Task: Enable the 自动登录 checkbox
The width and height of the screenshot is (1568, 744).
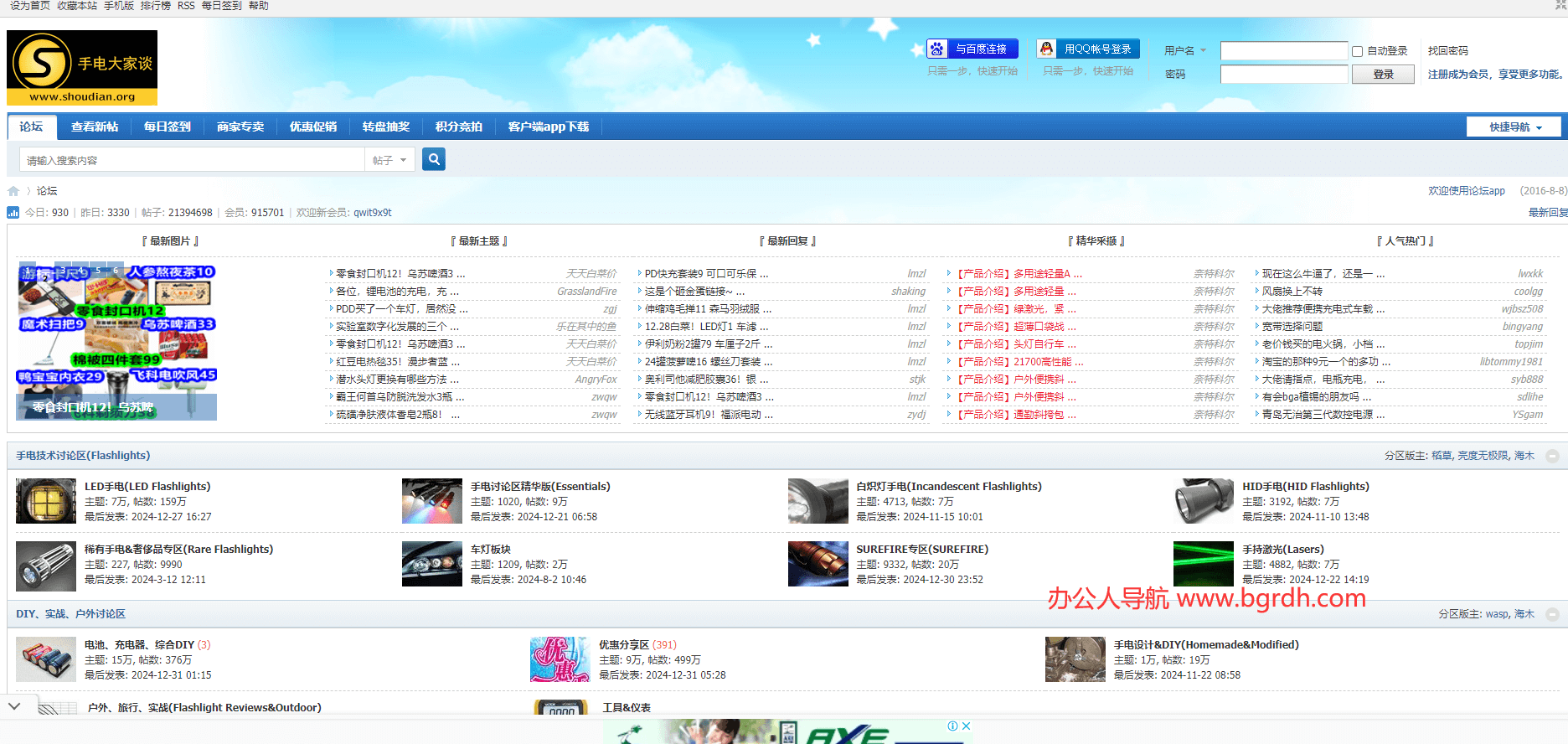Action: (x=1357, y=51)
